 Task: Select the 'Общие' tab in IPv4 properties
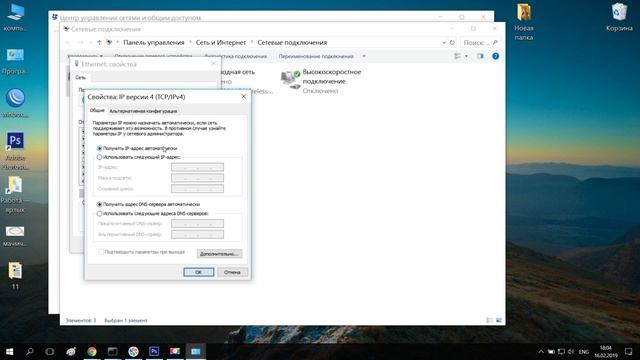click(97, 111)
